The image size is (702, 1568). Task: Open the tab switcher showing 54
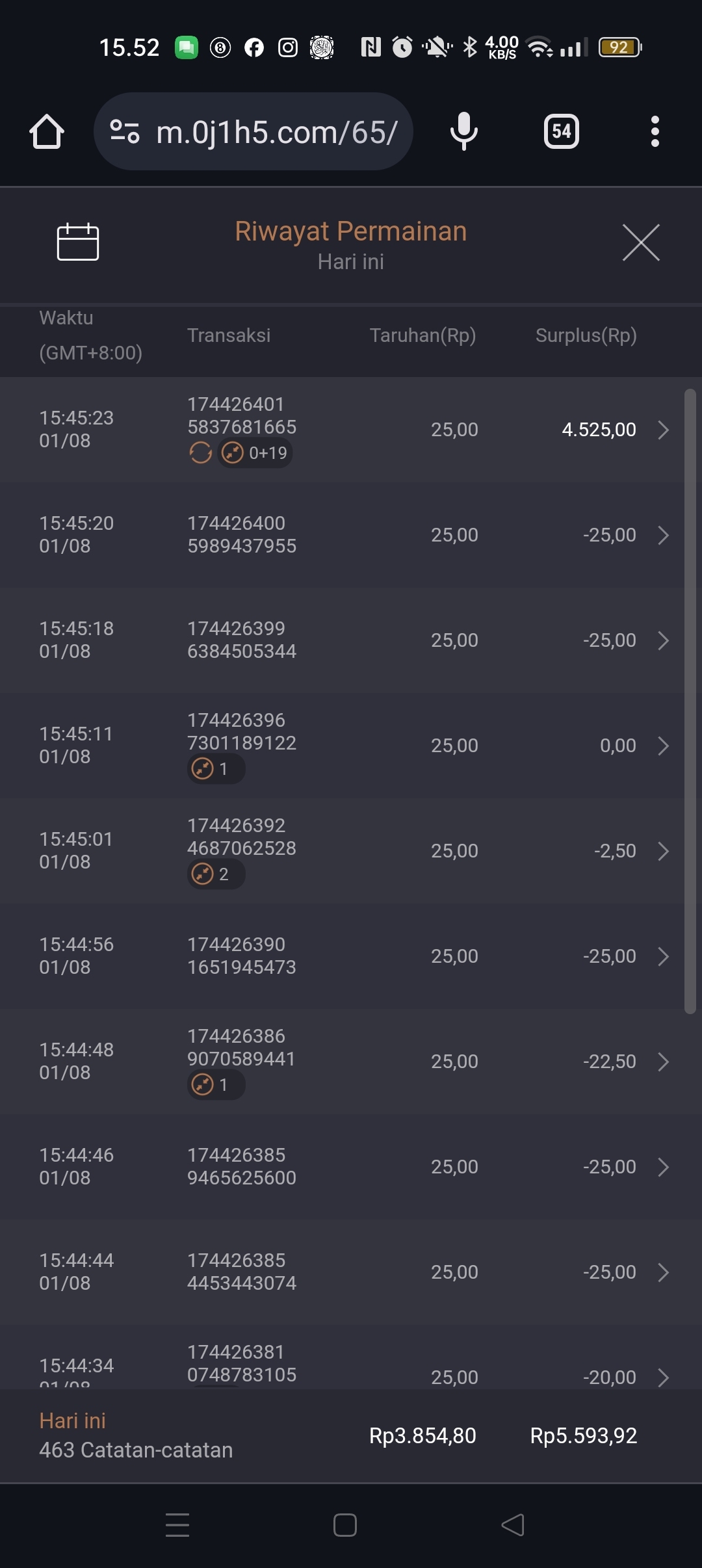561,131
